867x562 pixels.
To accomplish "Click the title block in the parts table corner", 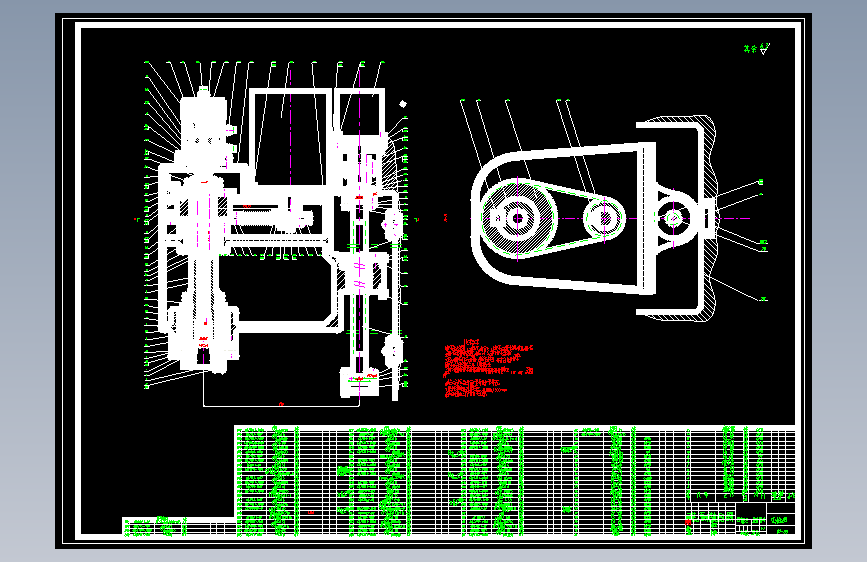I will pyautogui.click(x=741, y=519).
